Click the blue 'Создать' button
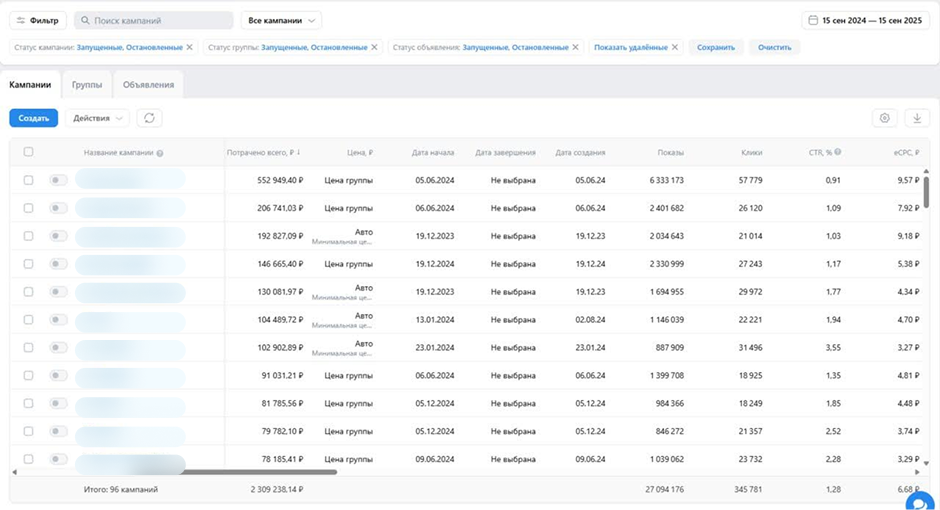Viewport: 940px width, 510px height. (33, 118)
